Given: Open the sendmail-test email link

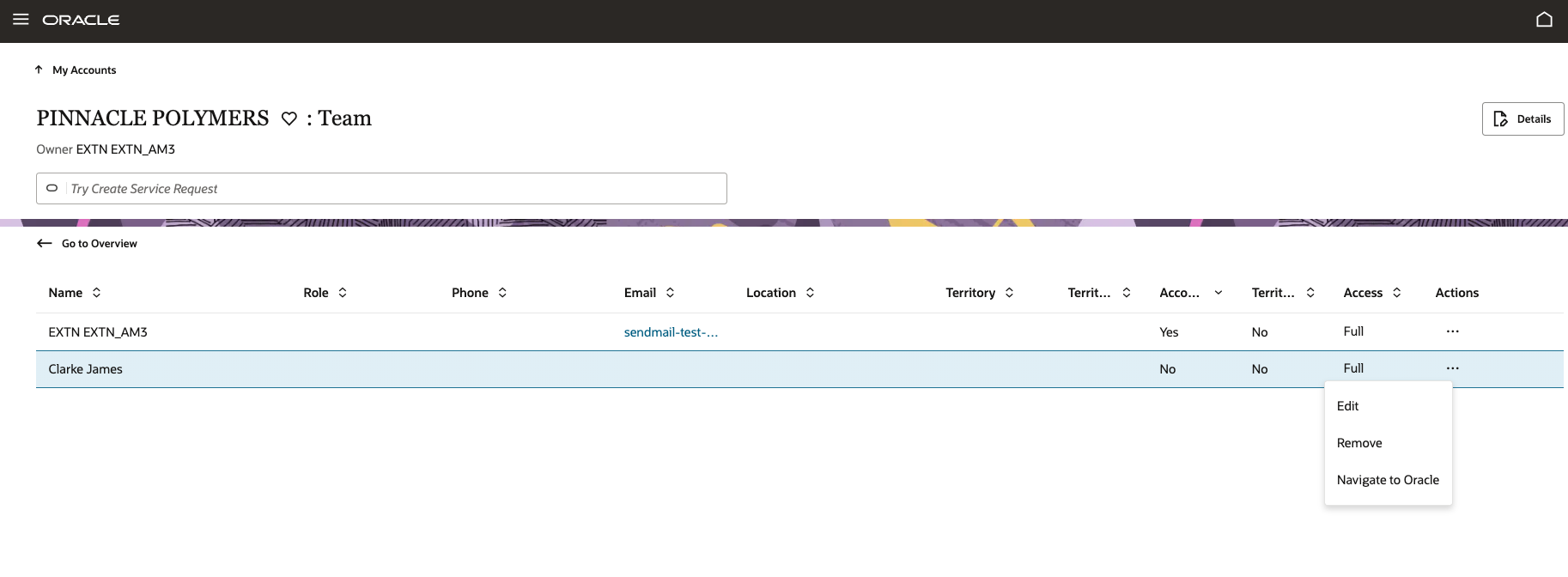Looking at the screenshot, I should [x=671, y=332].
